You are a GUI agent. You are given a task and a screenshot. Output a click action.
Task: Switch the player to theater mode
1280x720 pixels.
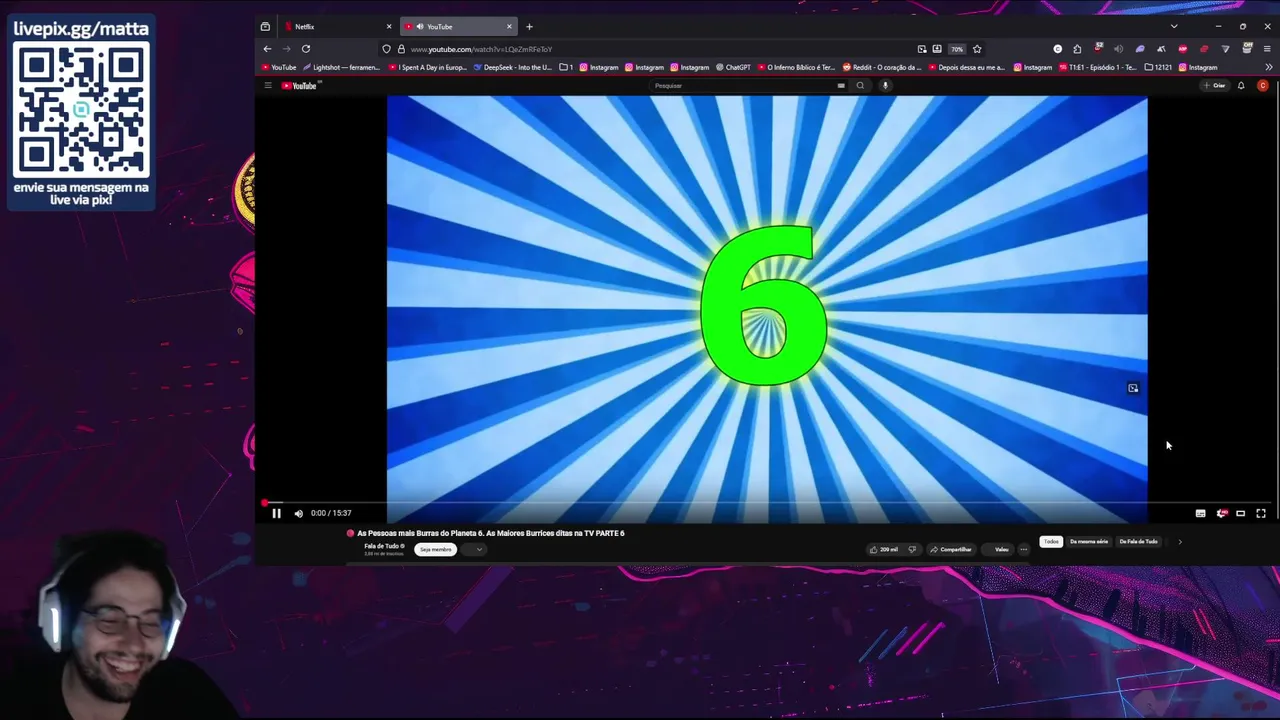(1241, 513)
